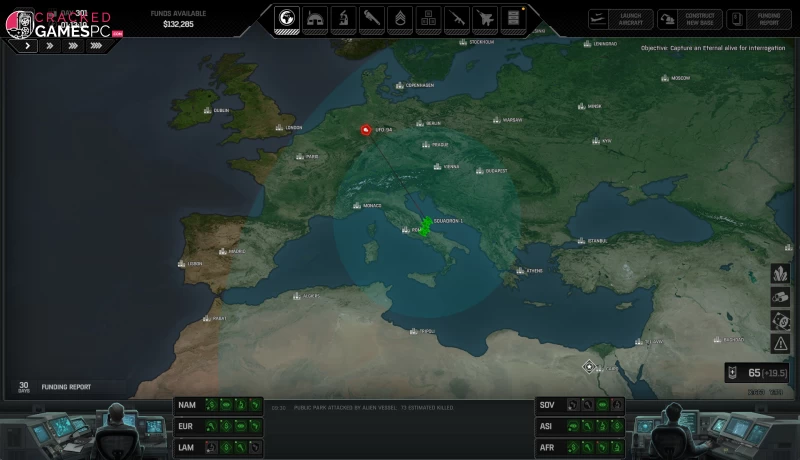
Task: Select the green Squadron 1 aircraft
Action: [427, 226]
